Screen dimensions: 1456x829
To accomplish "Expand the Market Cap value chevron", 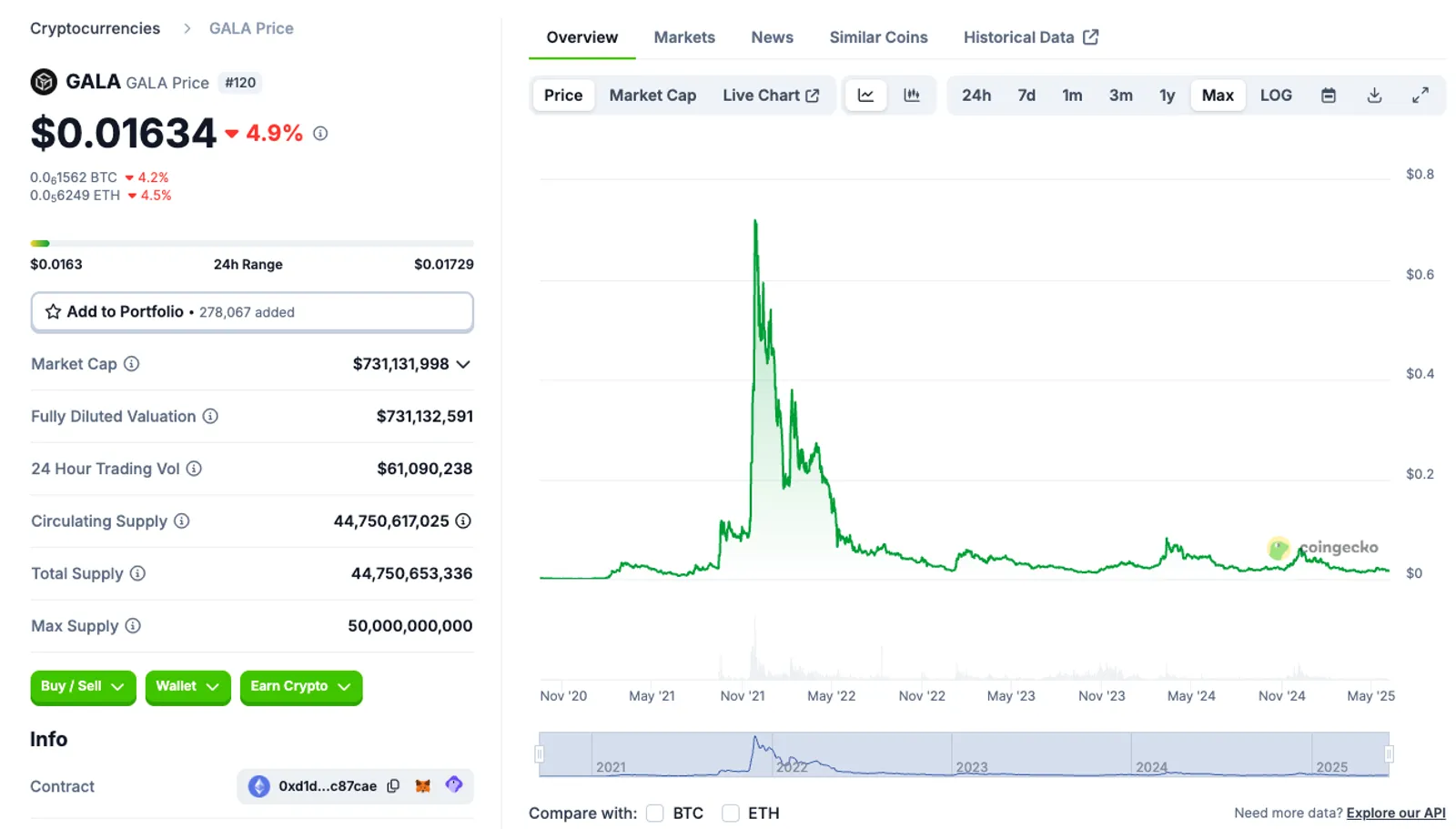I will 463,364.
